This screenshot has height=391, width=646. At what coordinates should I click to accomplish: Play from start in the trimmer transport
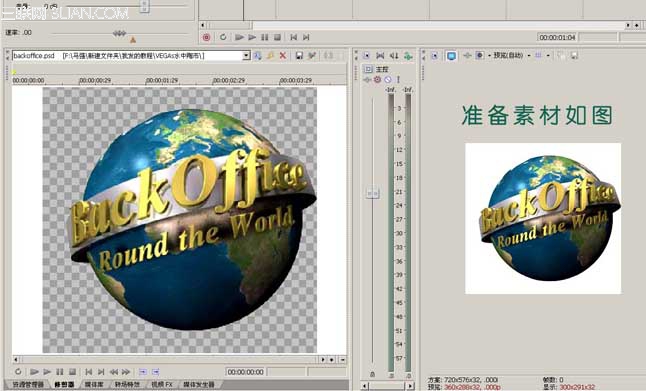point(35,372)
